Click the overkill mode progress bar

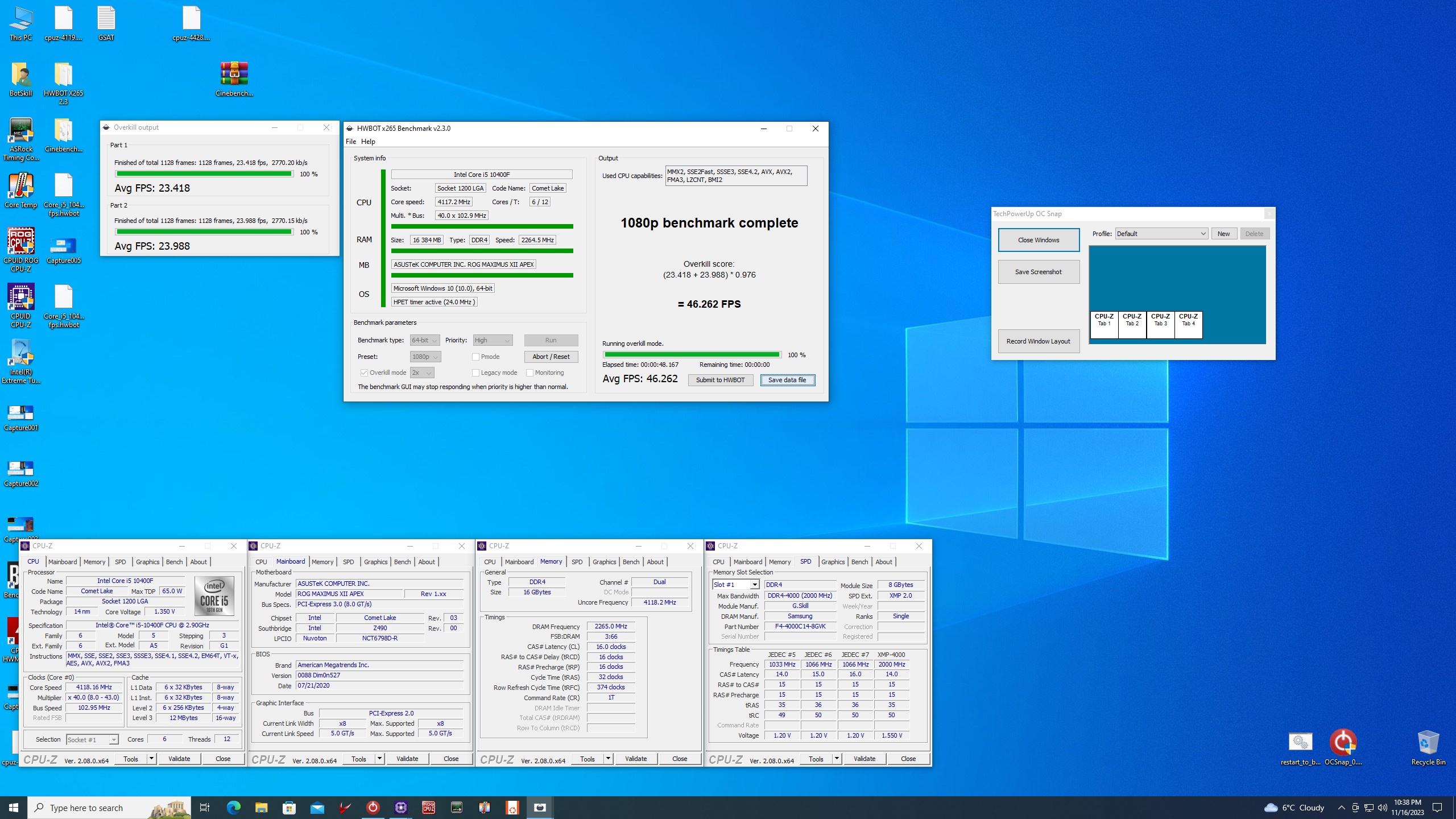692,355
